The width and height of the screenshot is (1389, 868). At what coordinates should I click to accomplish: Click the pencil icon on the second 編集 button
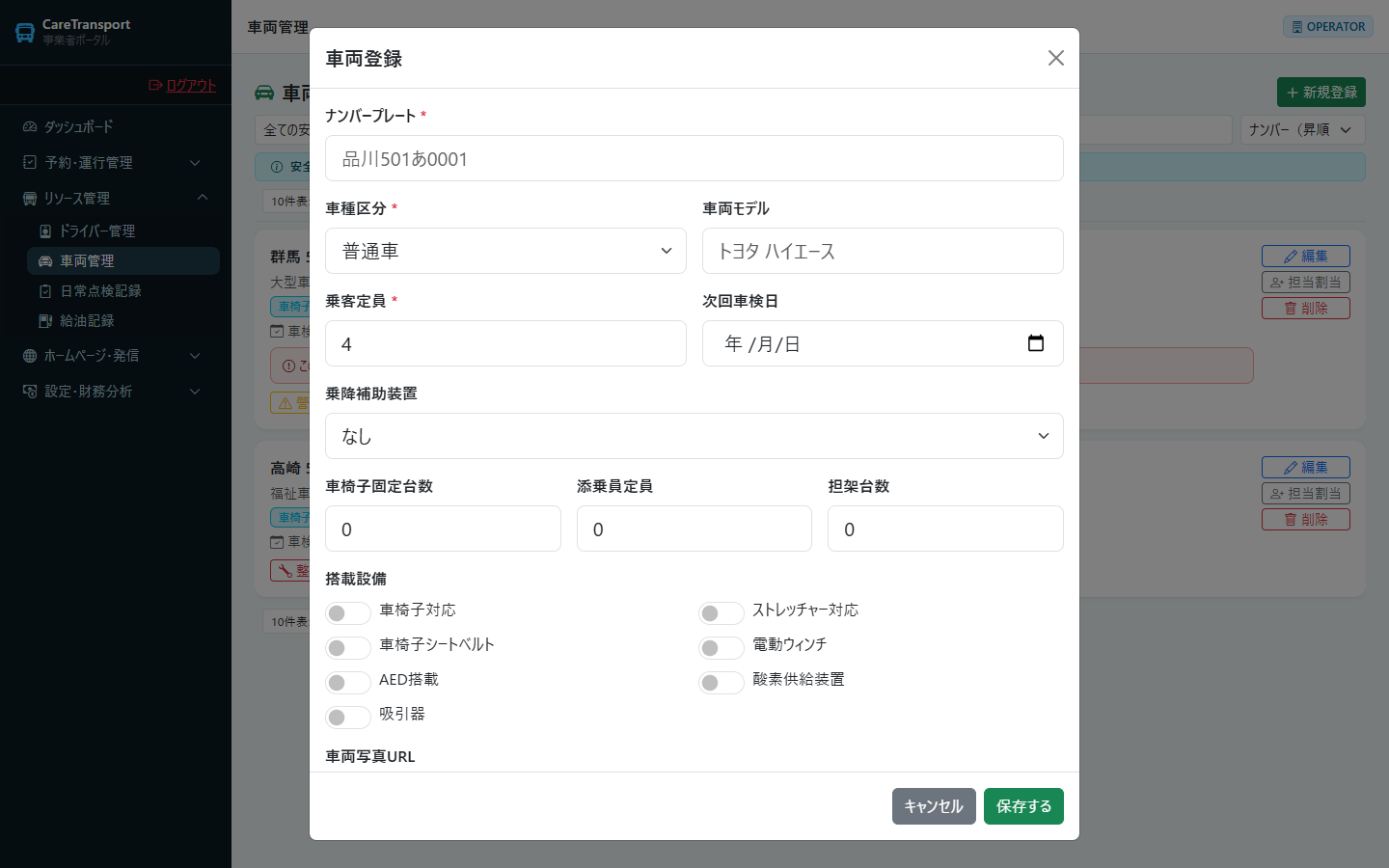tap(1291, 468)
